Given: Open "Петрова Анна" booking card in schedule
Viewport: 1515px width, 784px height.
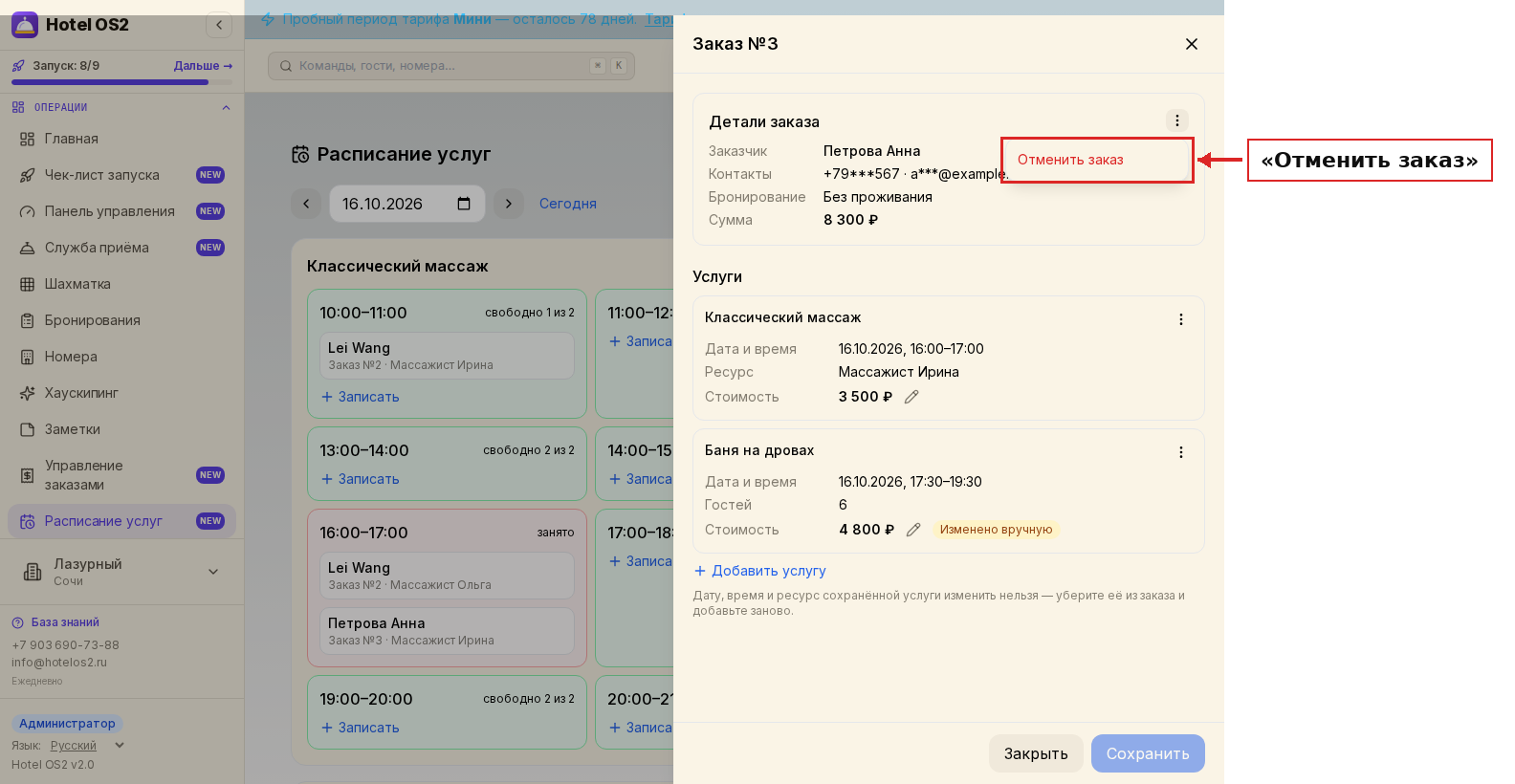Looking at the screenshot, I should [447, 631].
